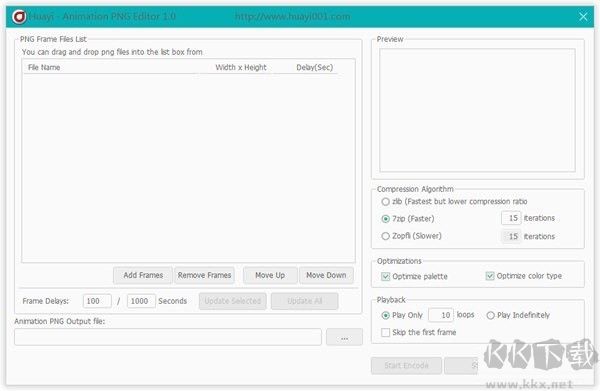This screenshot has height=391, width=600.
Task: Close the Animation PNG Editor window
Action: [583, 17]
